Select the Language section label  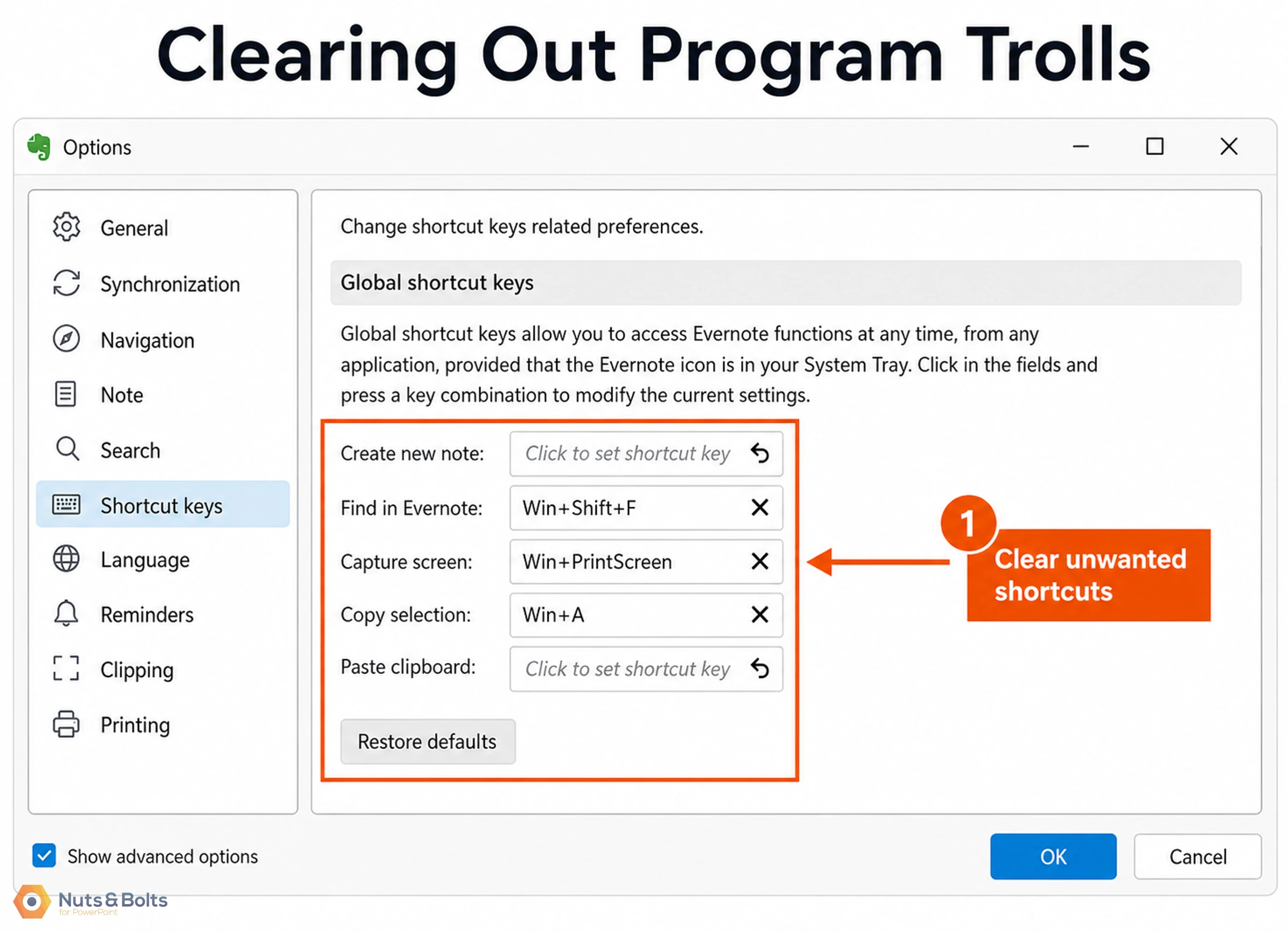145,560
